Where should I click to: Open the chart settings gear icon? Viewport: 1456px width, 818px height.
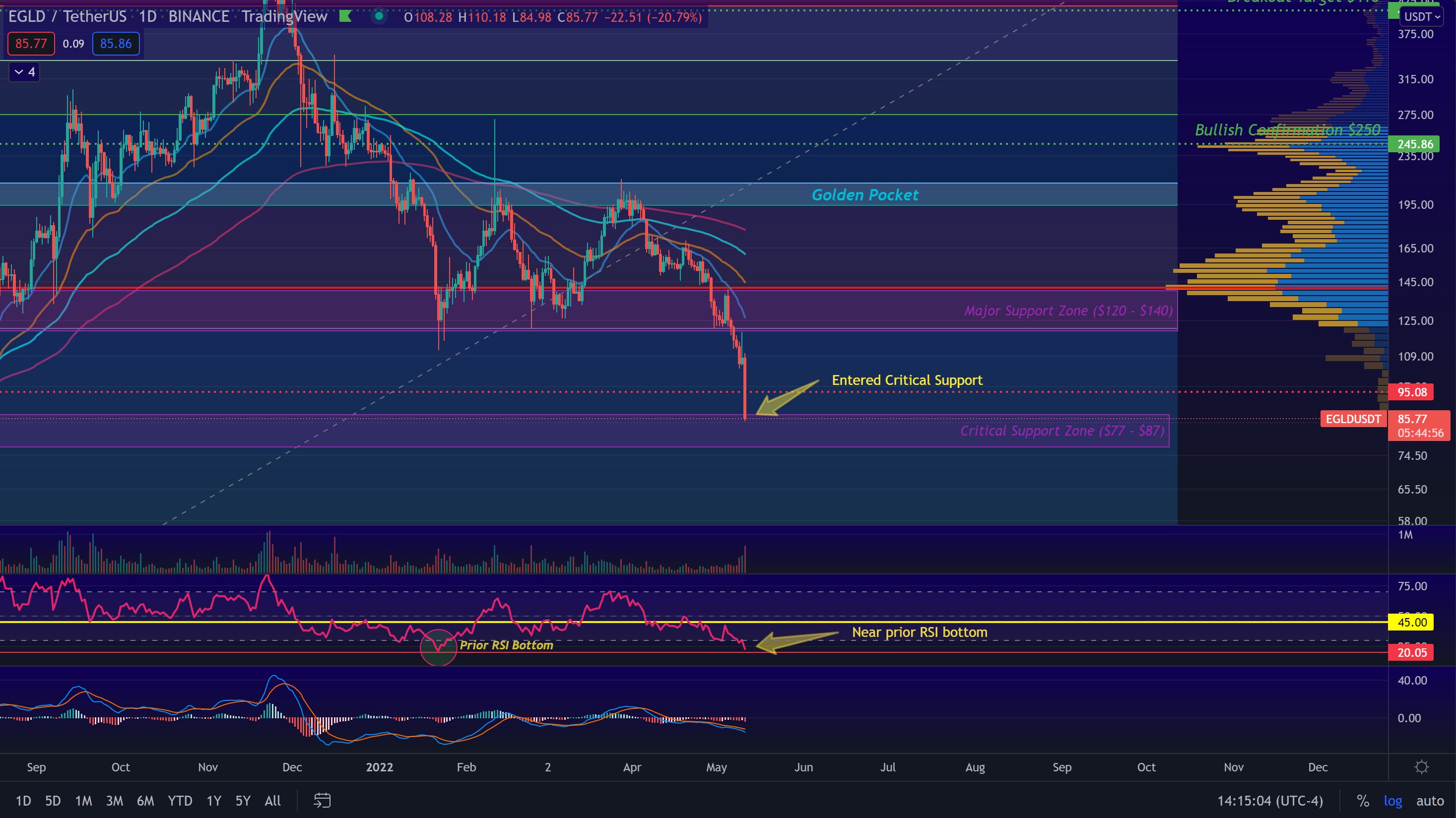point(1422,766)
